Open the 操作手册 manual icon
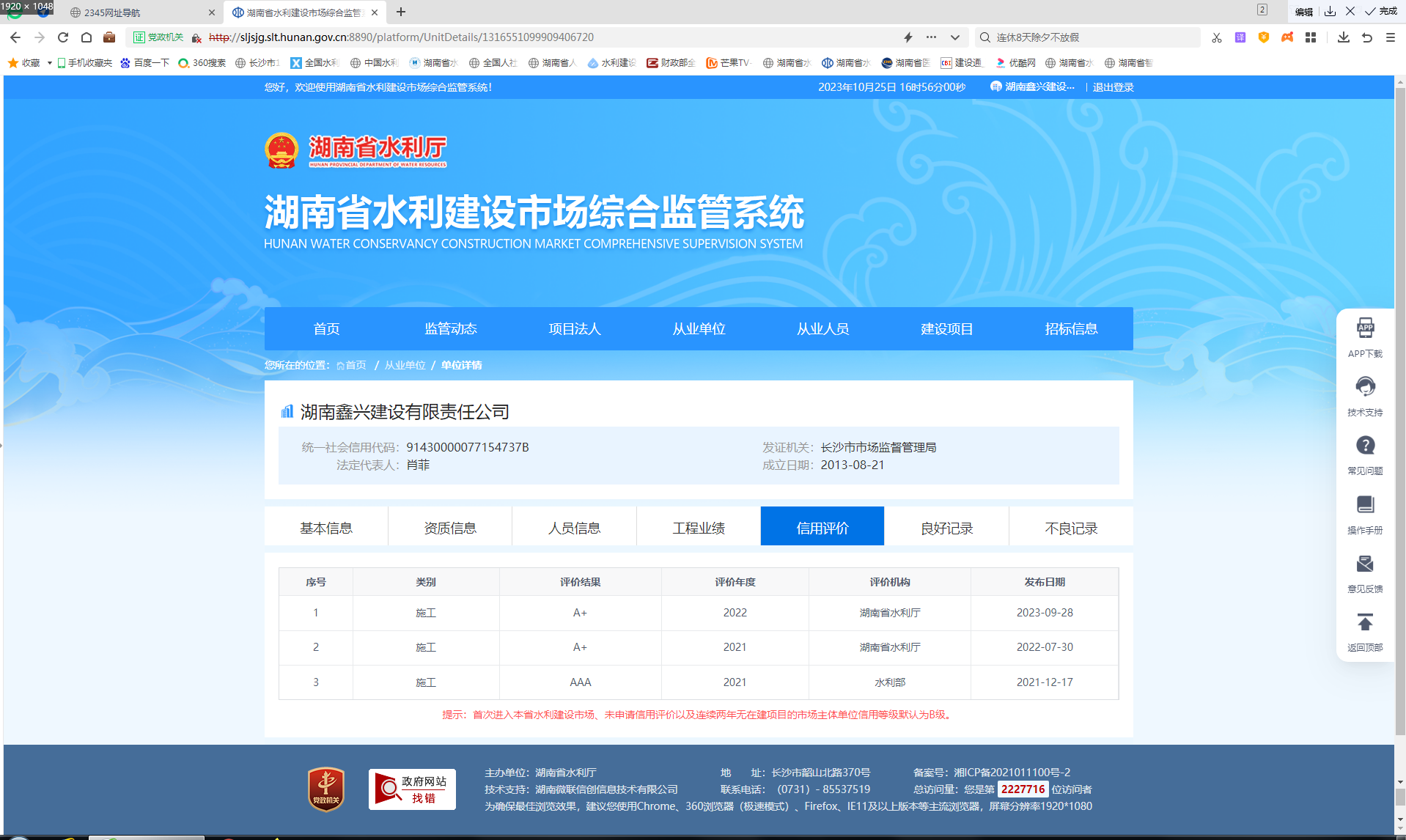This screenshot has width=1406, height=840. pos(1364,505)
